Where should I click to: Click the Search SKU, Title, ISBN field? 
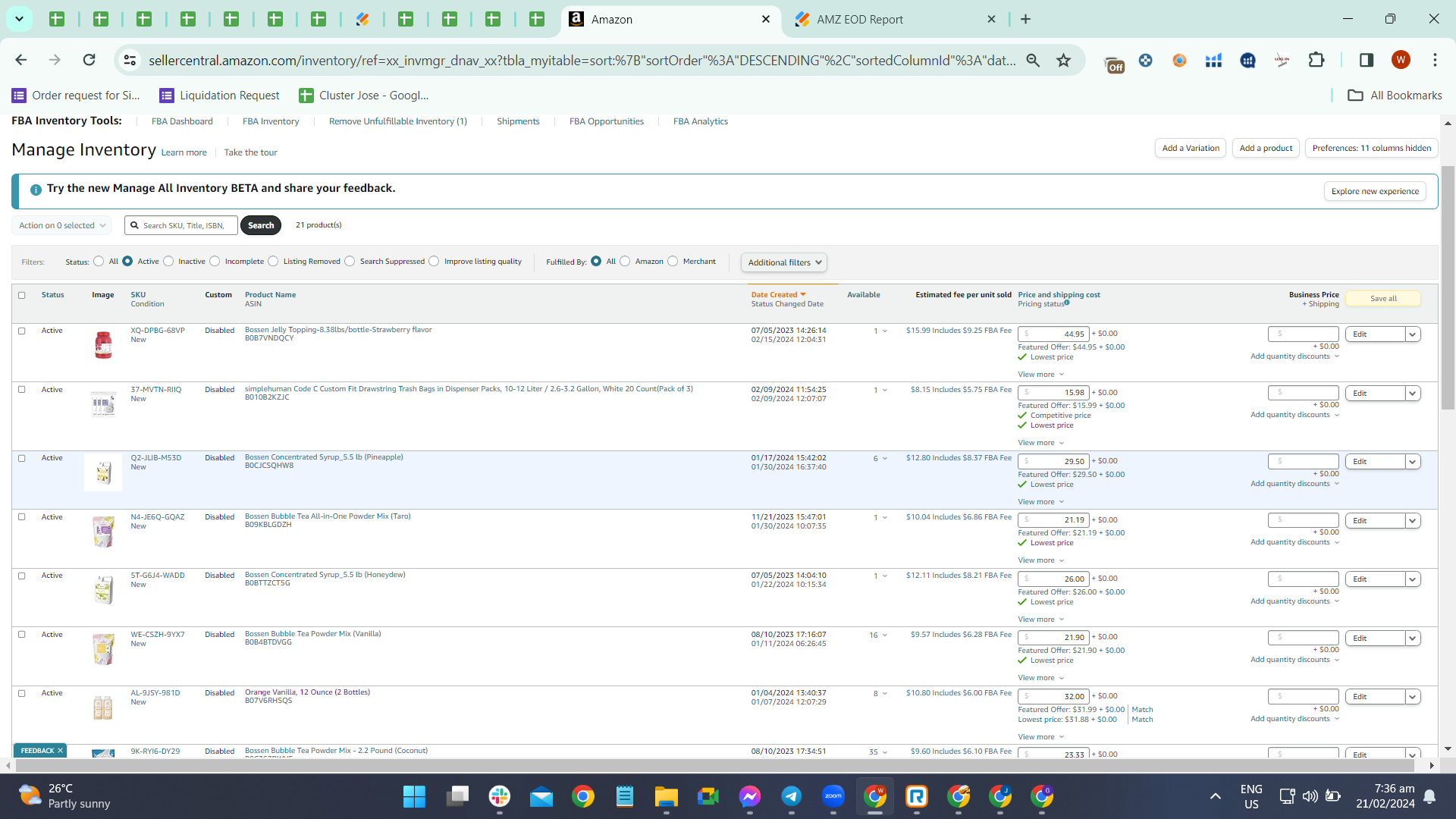coord(181,225)
